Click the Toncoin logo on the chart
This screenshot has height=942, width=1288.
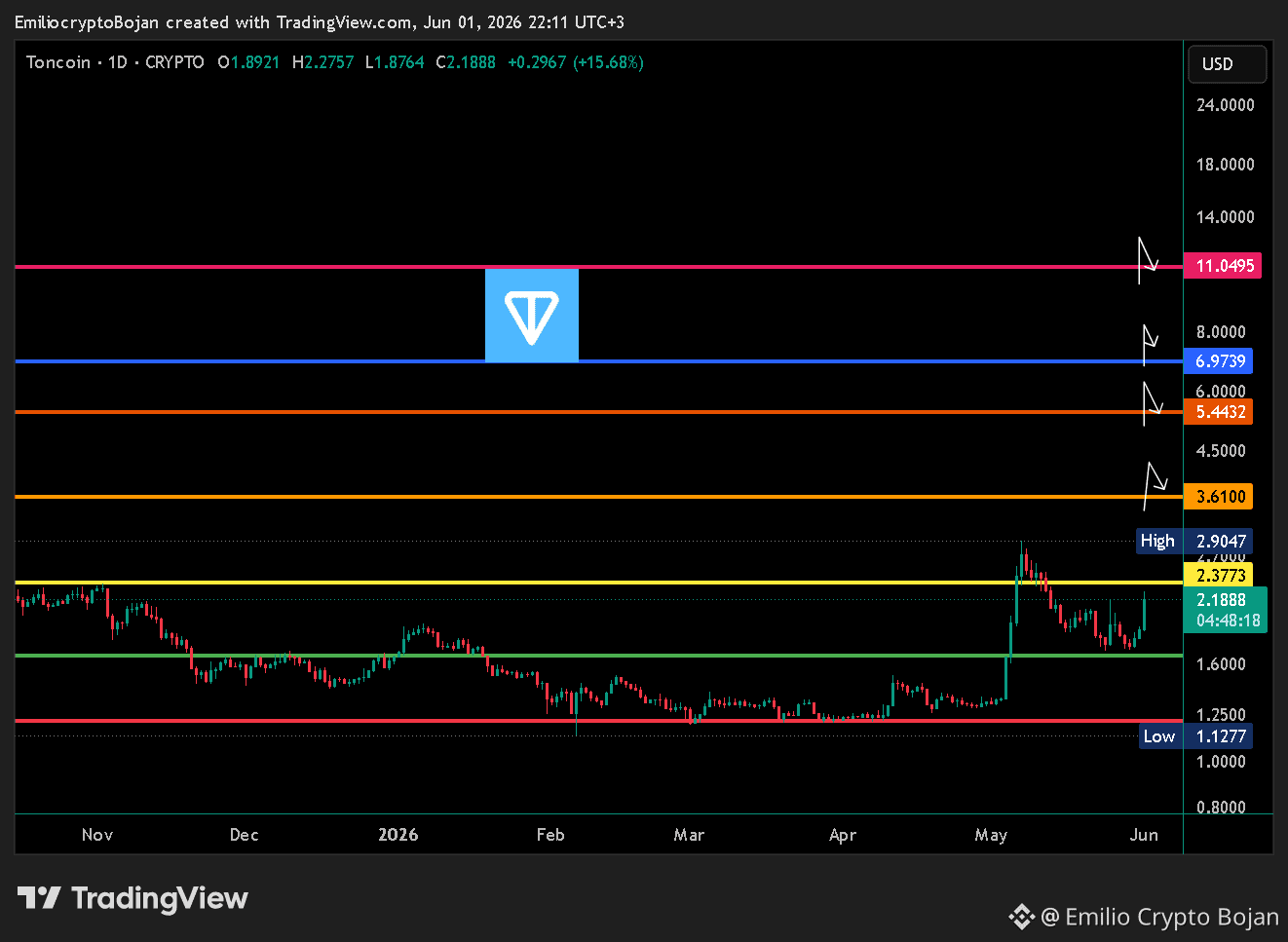532,316
